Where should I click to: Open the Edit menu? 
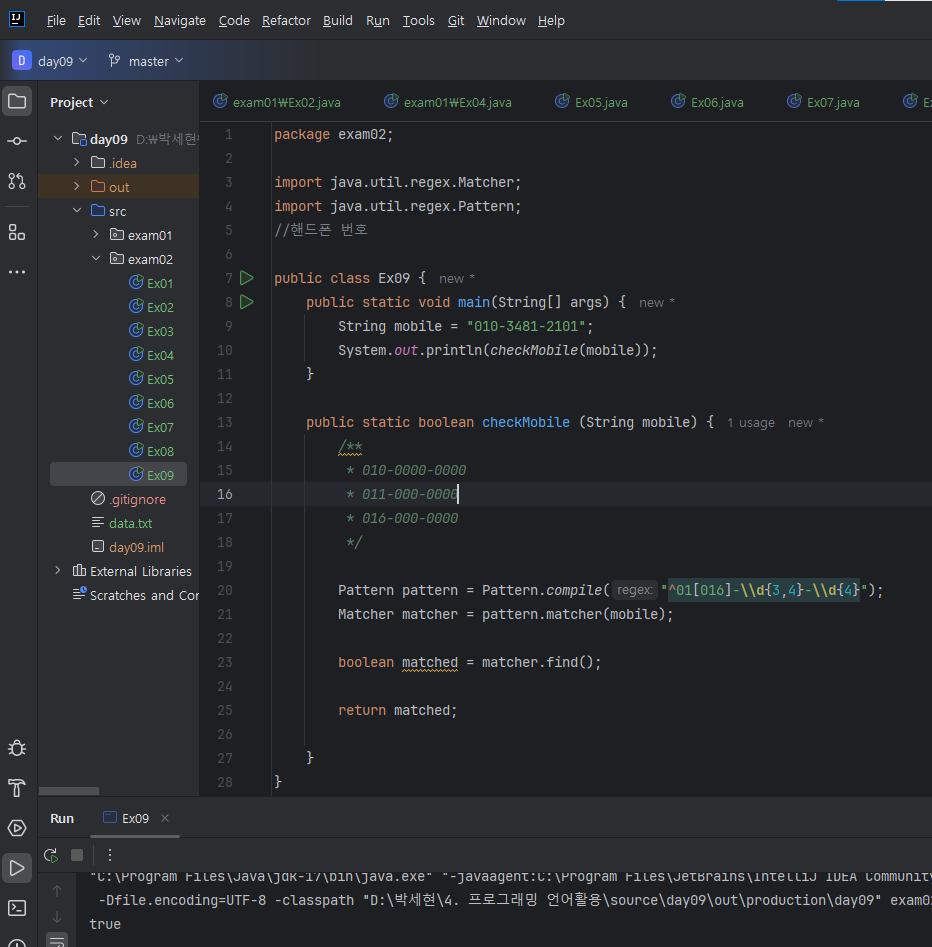[x=89, y=21]
